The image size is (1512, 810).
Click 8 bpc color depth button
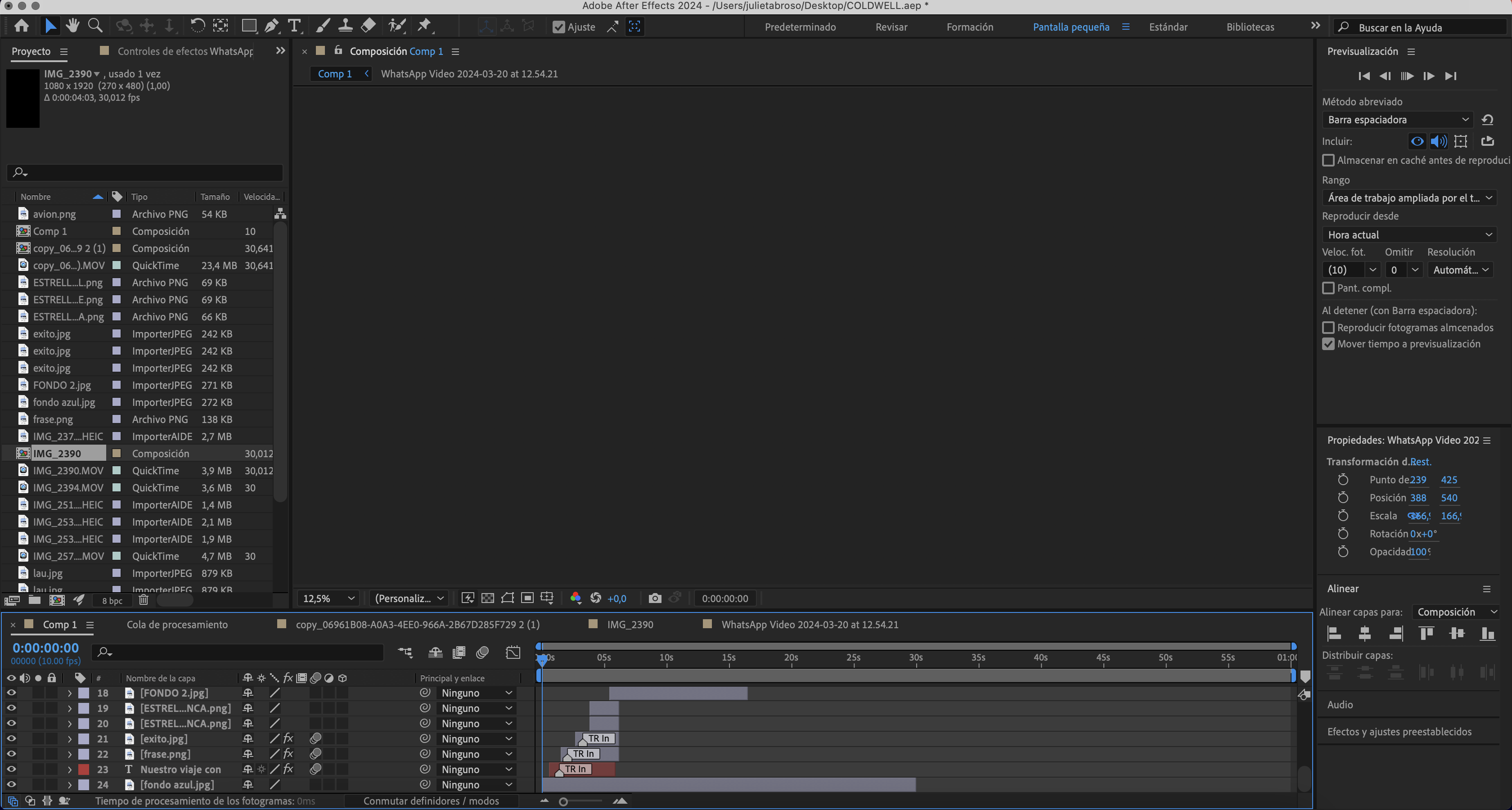tap(112, 600)
